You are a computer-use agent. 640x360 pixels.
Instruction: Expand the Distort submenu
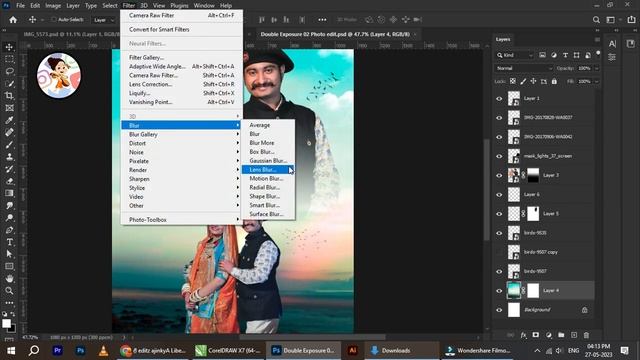(182, 143)
